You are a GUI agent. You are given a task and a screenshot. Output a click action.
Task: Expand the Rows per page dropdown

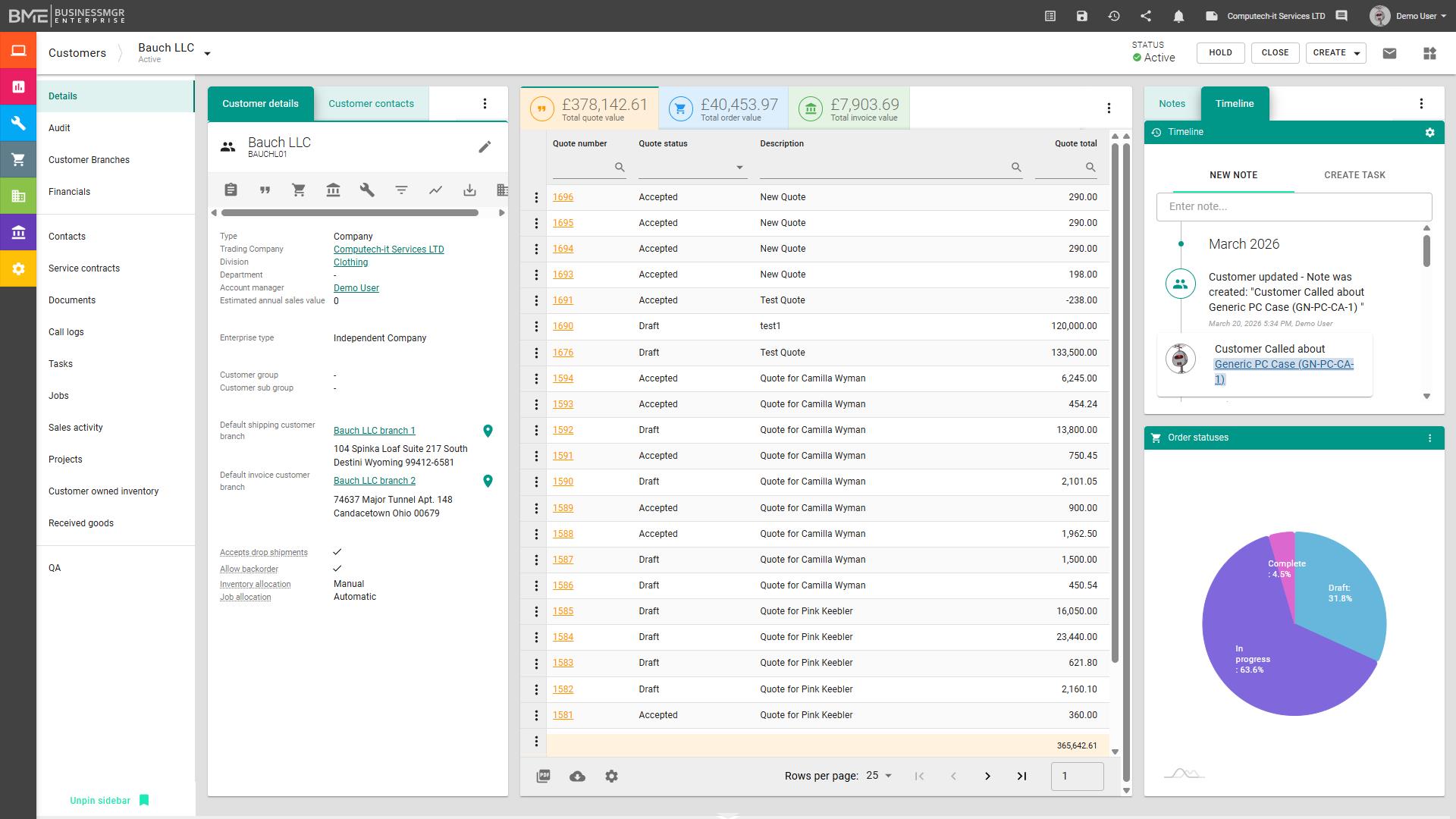point(880,776)
